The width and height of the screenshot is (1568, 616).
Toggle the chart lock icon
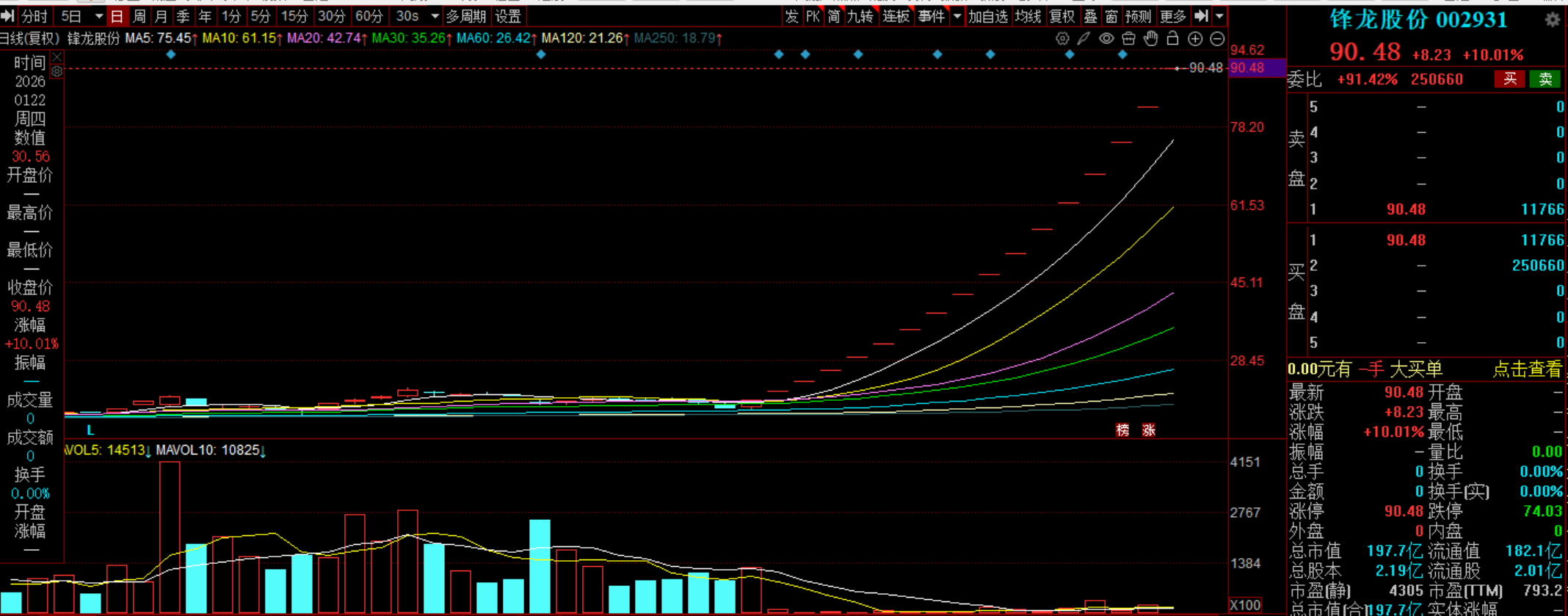[x=1172, y=39]
